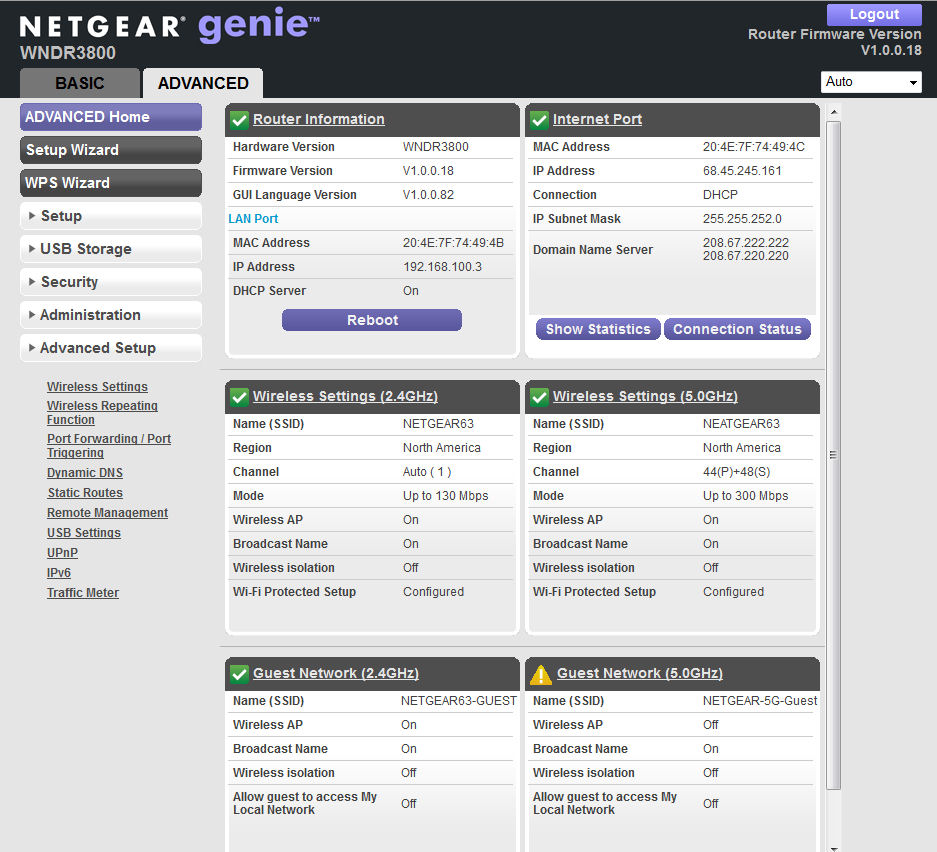Click the Show Statistics button
Viewport: 937px width, 852px height.
598,329
